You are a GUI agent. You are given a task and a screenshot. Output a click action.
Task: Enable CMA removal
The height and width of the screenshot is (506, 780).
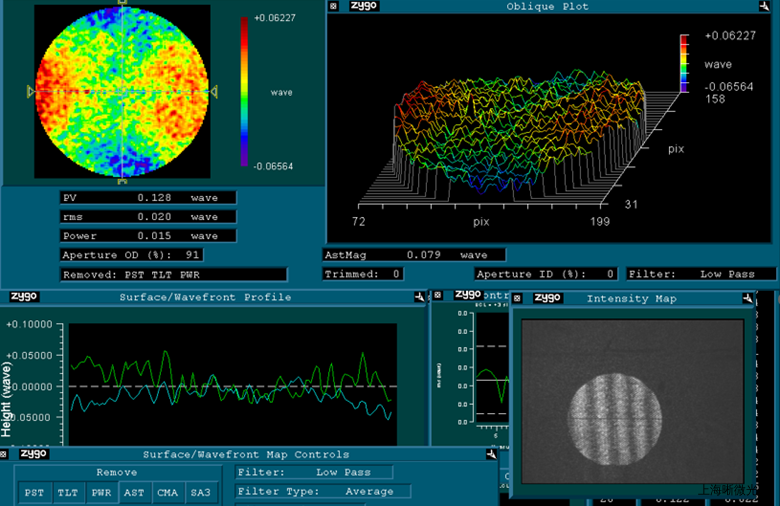(x=167, y=492)
